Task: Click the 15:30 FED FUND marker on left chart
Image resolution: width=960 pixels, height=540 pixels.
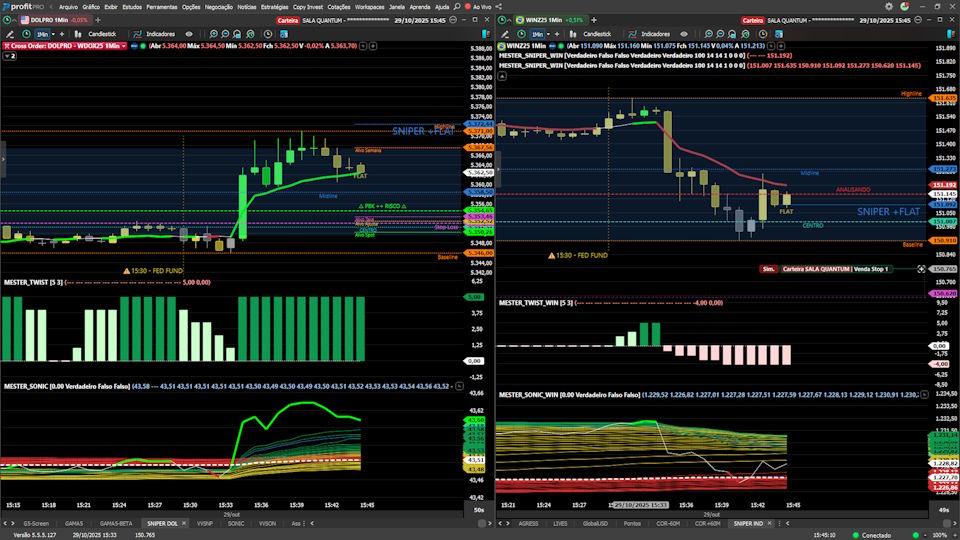Action: click(153, 270)
